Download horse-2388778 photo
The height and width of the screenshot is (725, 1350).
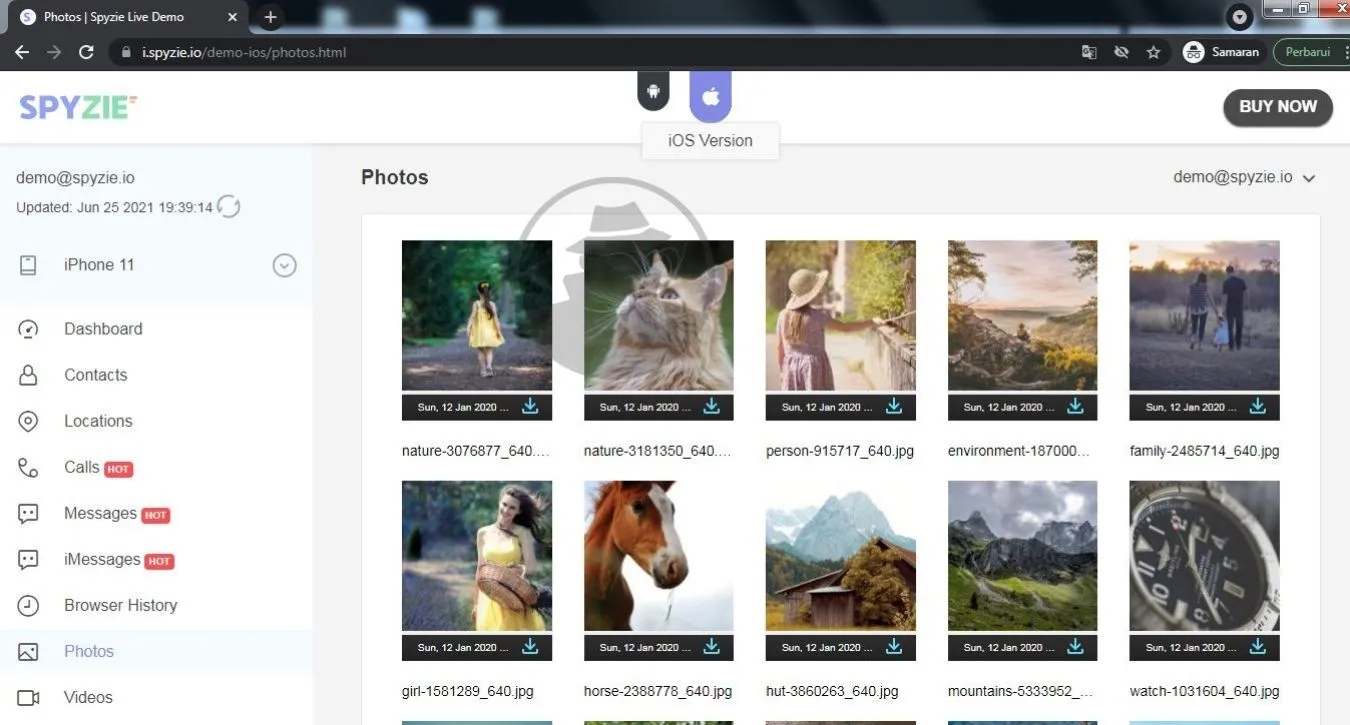pyautogui.click(x=712, y=646)
